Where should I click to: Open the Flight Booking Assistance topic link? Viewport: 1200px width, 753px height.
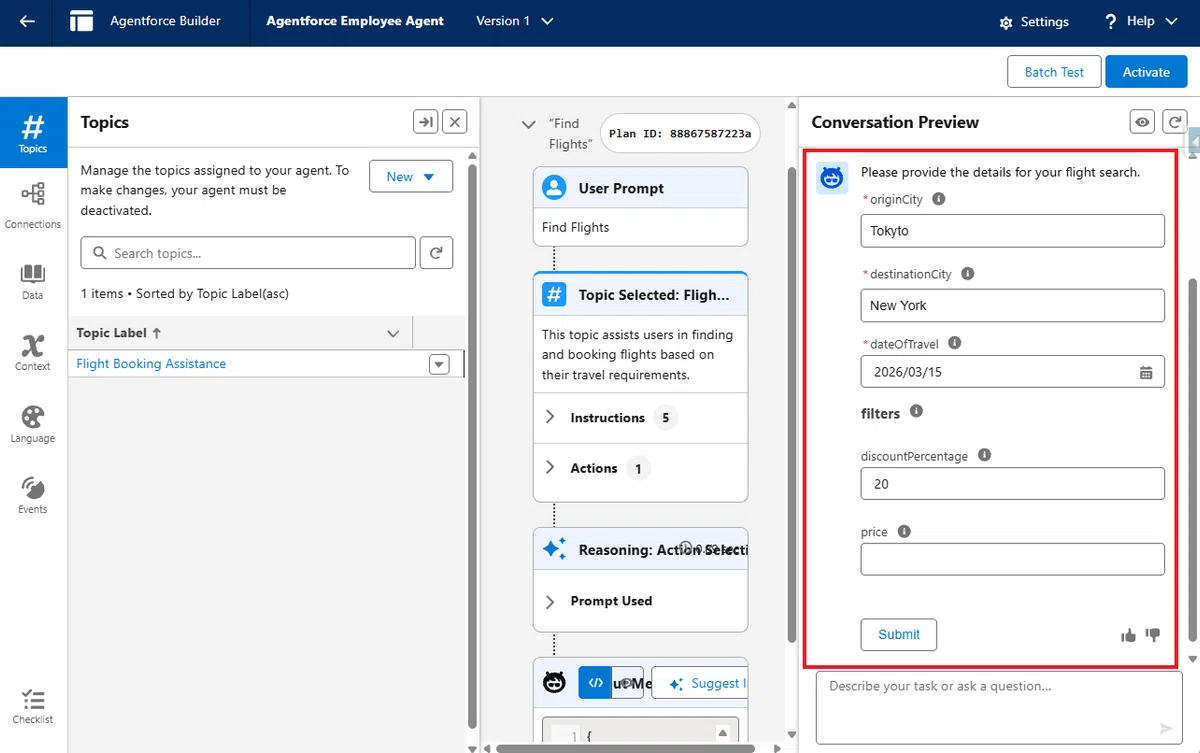[151, 364]
